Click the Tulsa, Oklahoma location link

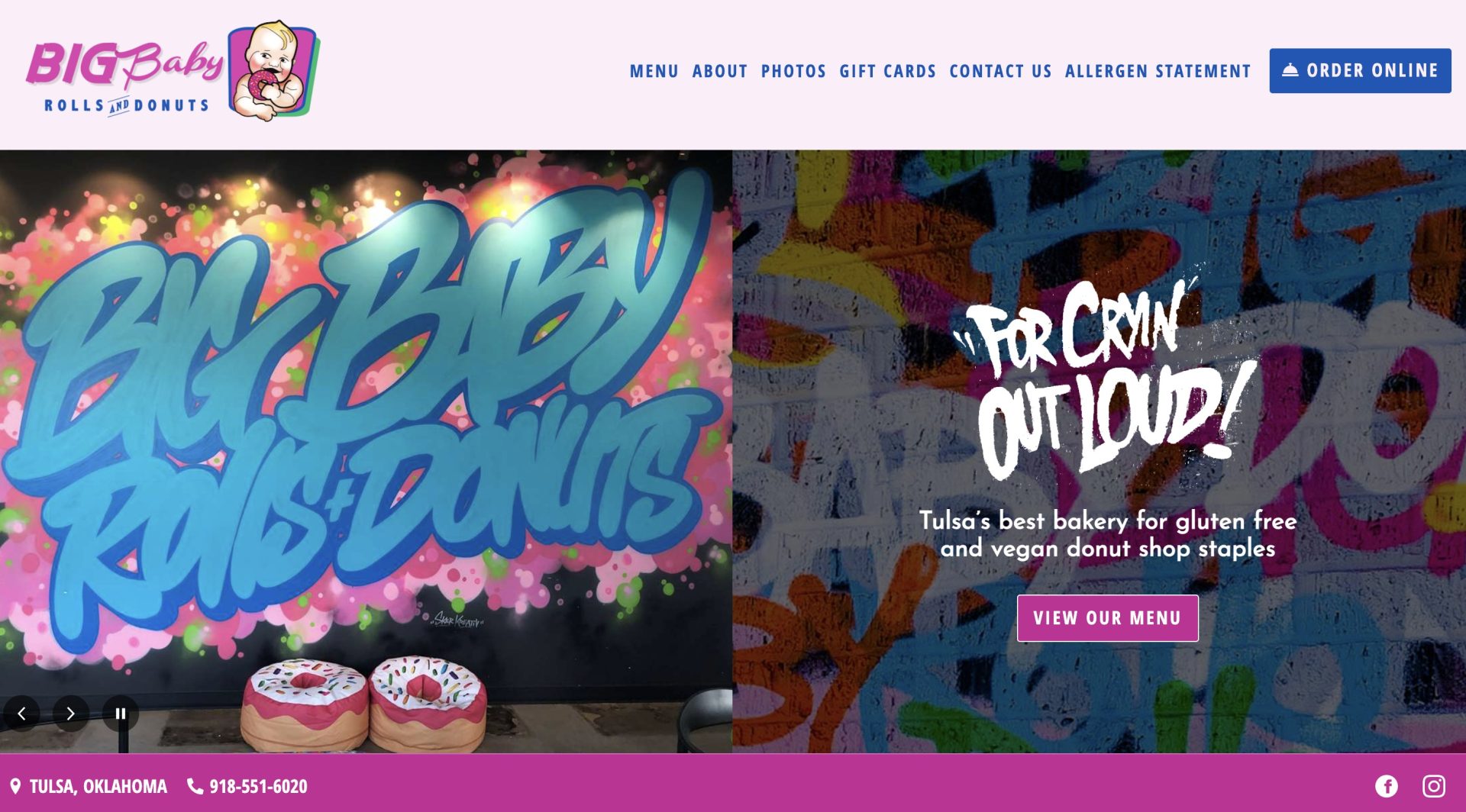98,786
